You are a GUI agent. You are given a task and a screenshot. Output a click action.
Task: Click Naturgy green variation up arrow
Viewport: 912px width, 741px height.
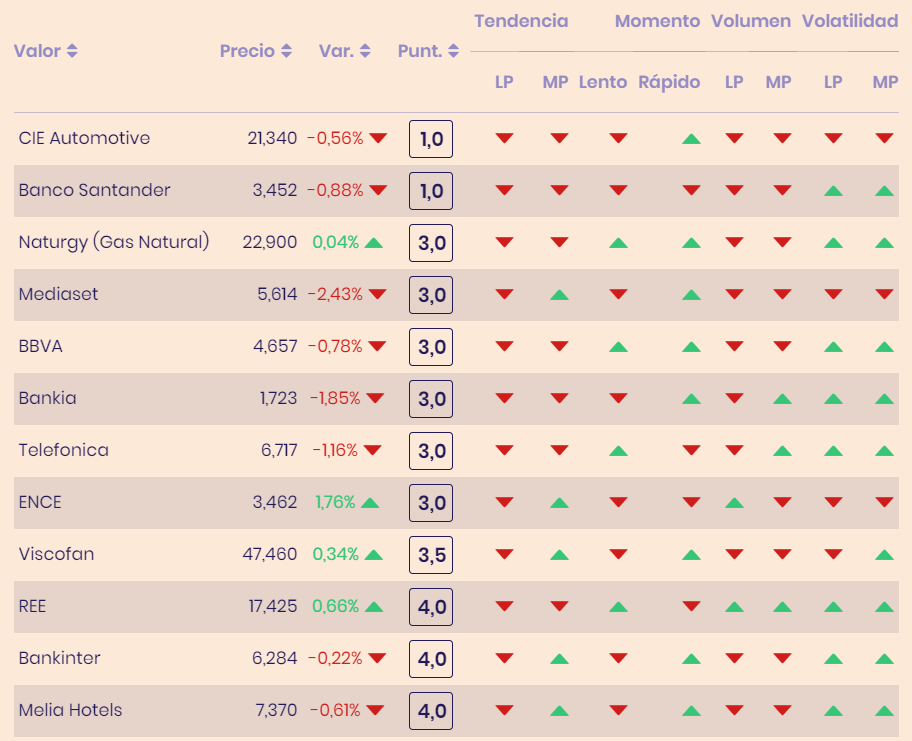coord(374,242)
